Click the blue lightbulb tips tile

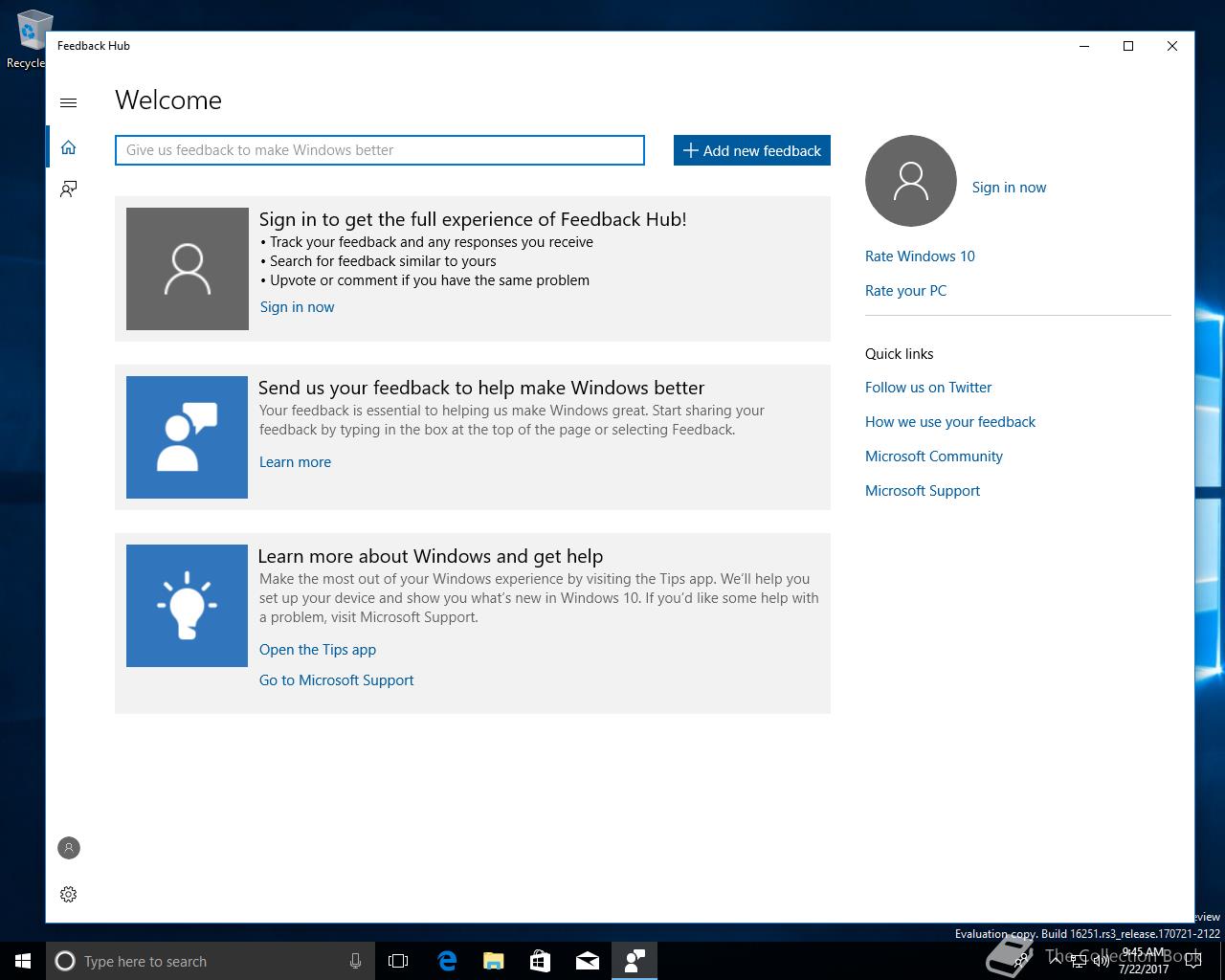click(187, 606)
